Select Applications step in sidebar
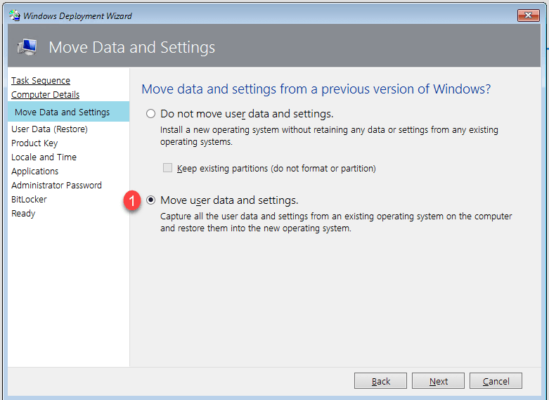Screen dimensions: 549x400 click(x=35, y=171)
